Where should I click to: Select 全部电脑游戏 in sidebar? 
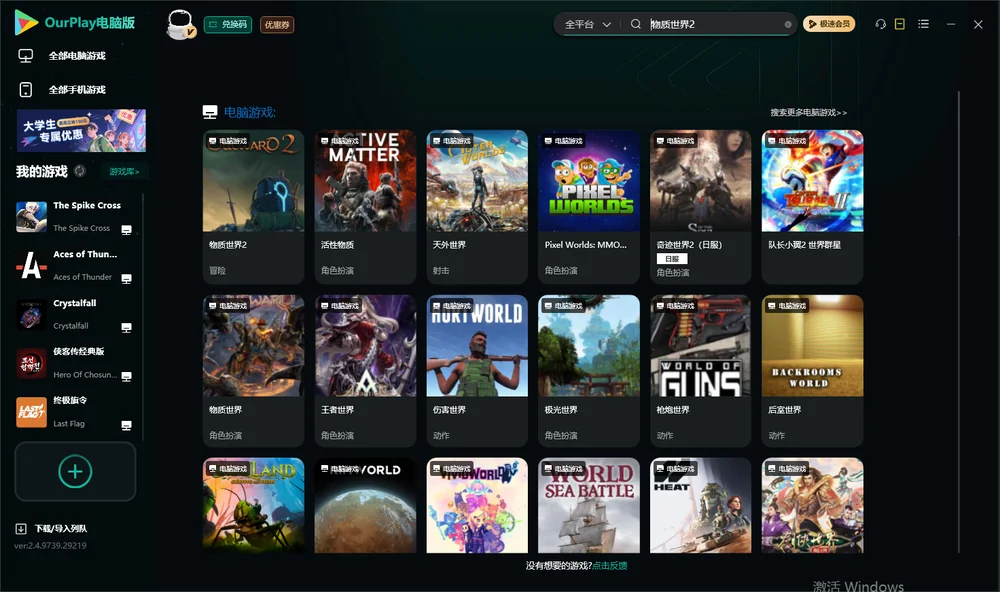tap(77, 56)
